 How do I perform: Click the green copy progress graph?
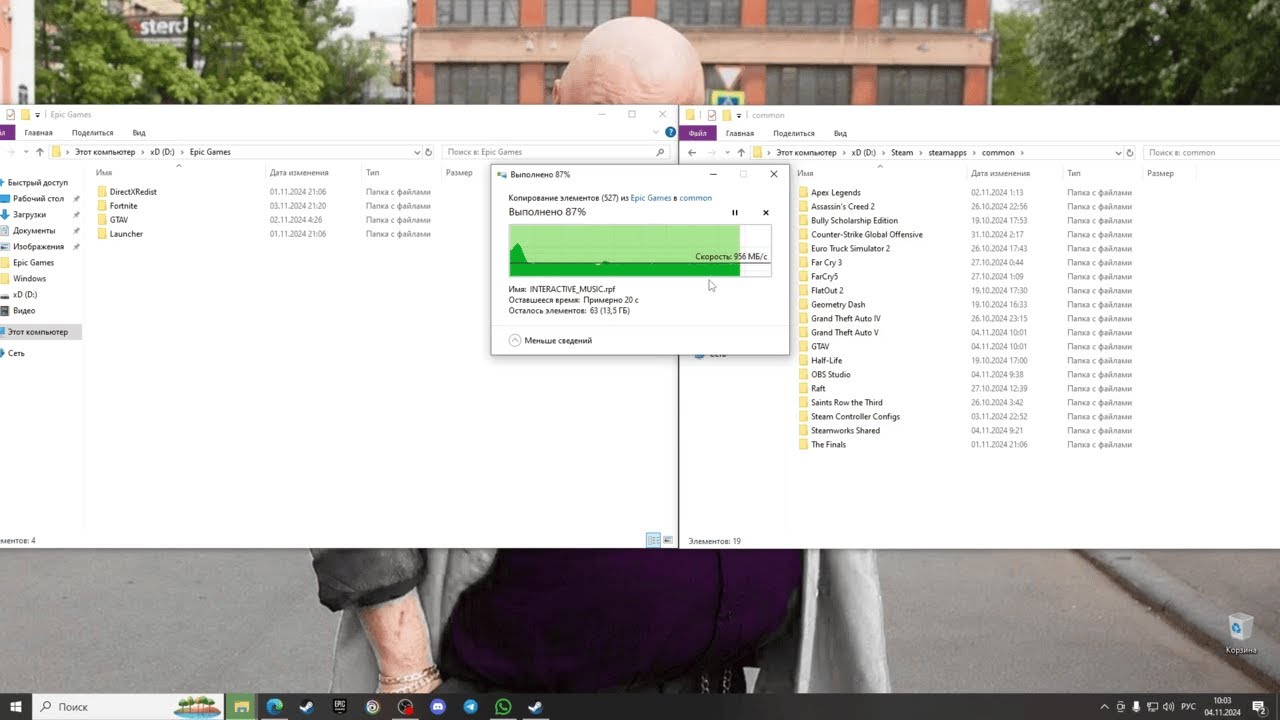click(640, 250)
